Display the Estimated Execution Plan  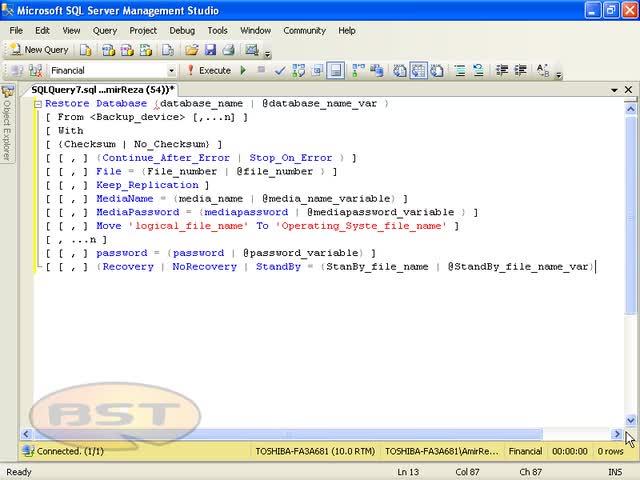click(x=298, y=71)
